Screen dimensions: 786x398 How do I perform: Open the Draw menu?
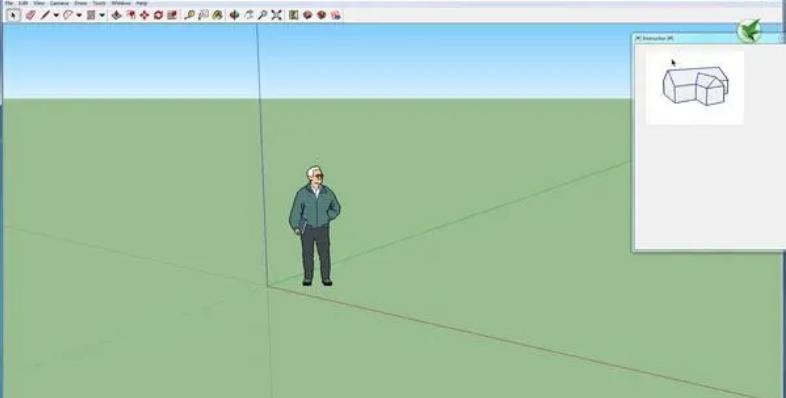(81, 3)
